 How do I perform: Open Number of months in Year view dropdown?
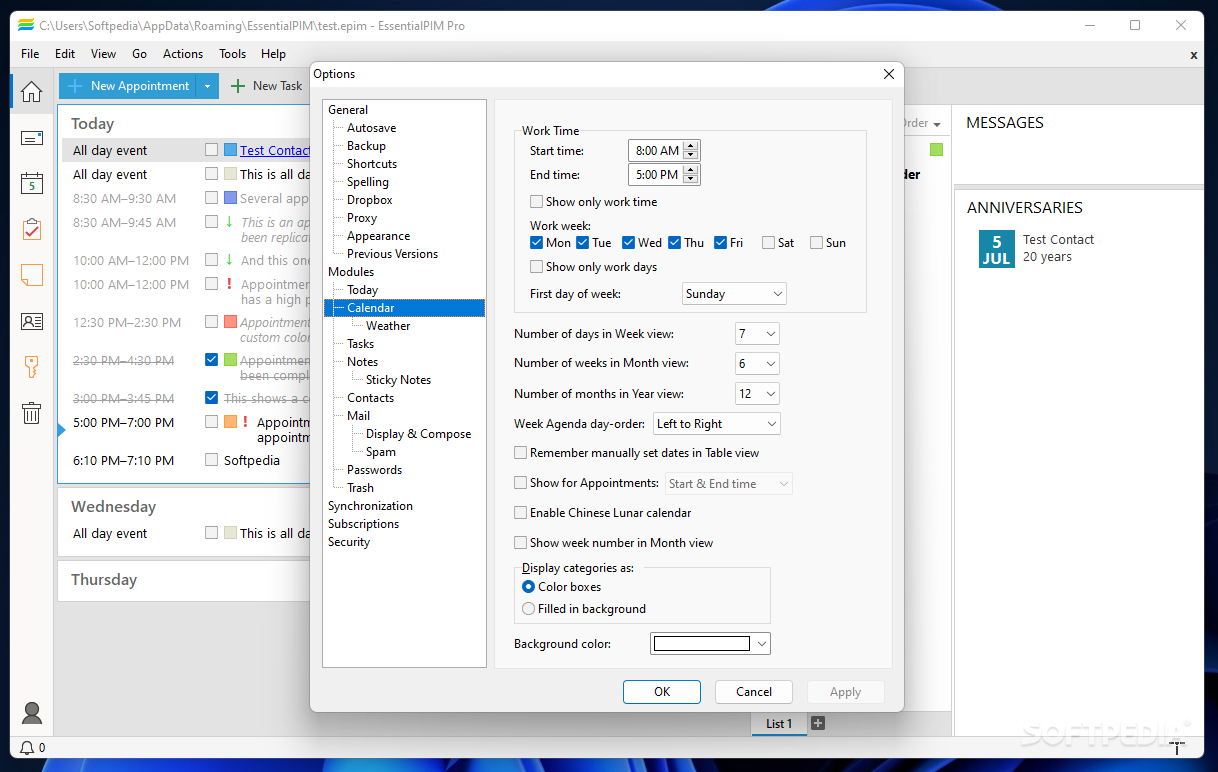[x=757, y=394]
